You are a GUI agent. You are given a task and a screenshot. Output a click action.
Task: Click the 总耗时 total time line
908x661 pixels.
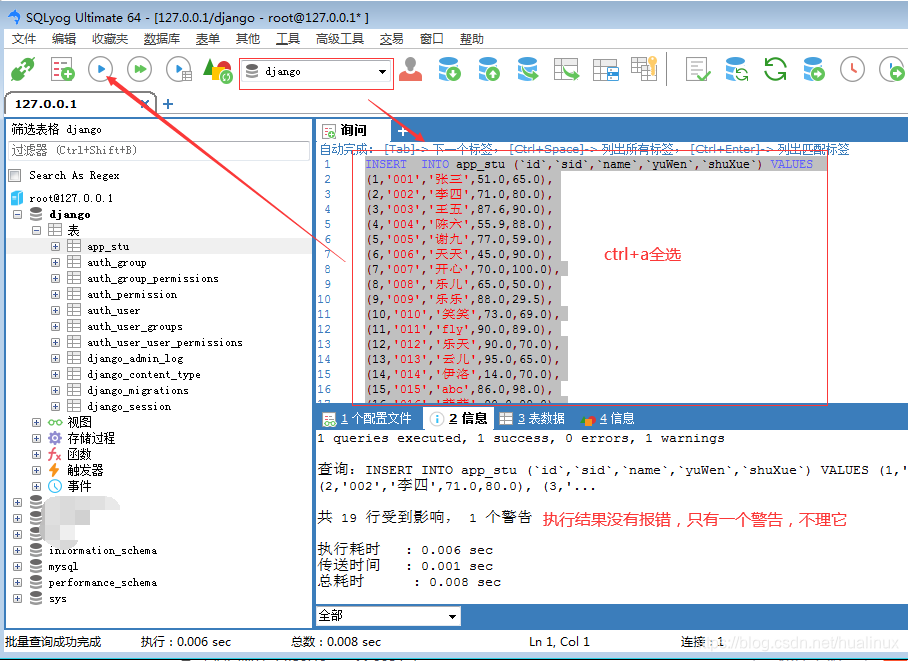pos(409,582)
